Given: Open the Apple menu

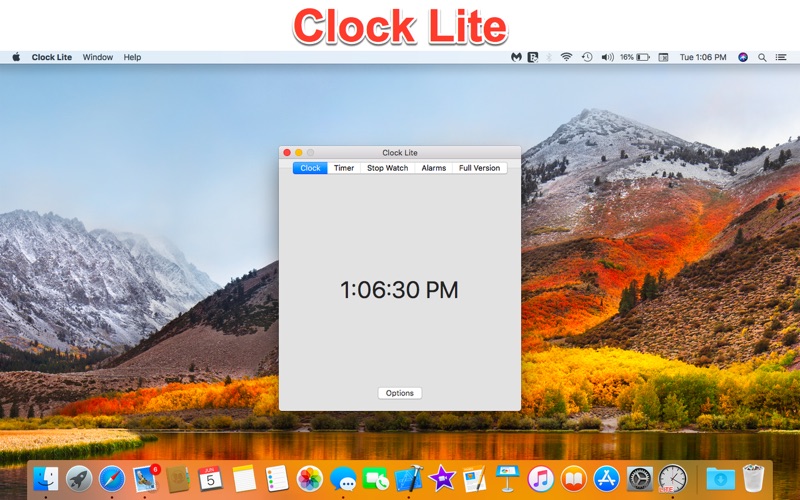Looking at the screenshot, I should [x=16, y=57].
